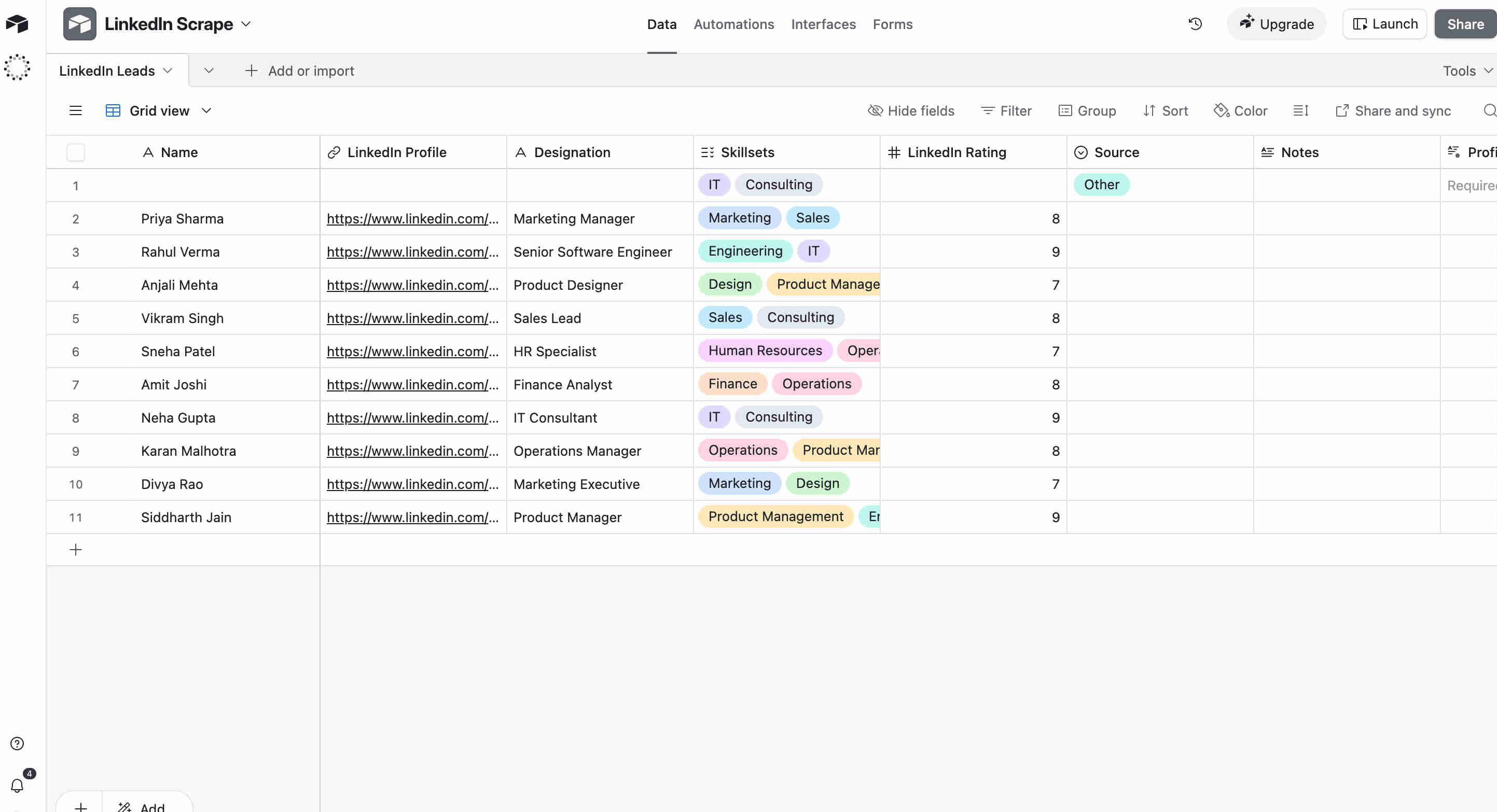Screen dimensions: 1497x812
Task: Select the 'Operations Manager' designation cell
Action: click(600, 451)
